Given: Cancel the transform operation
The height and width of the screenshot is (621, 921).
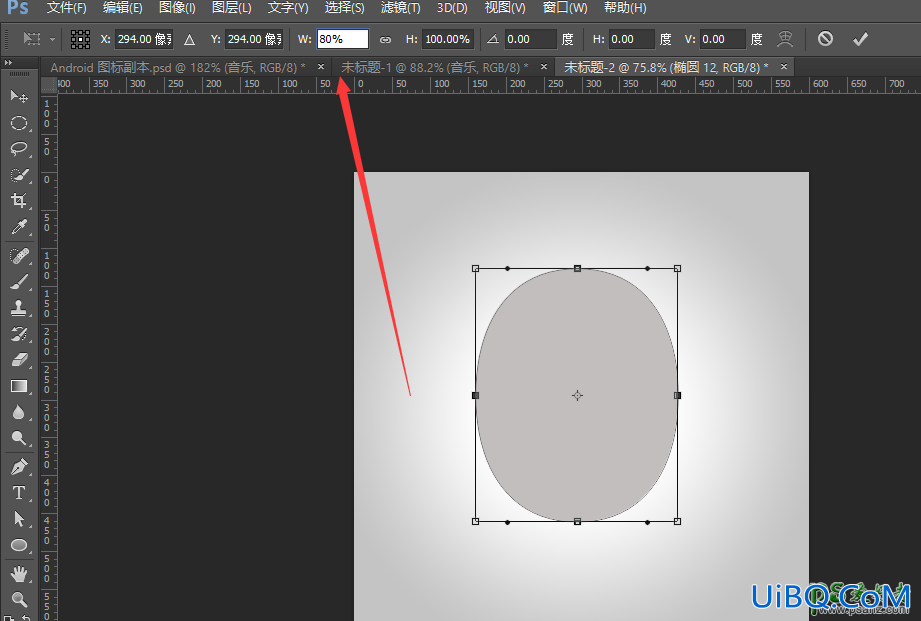Looking at the screenshot, I should pos(825,39).
